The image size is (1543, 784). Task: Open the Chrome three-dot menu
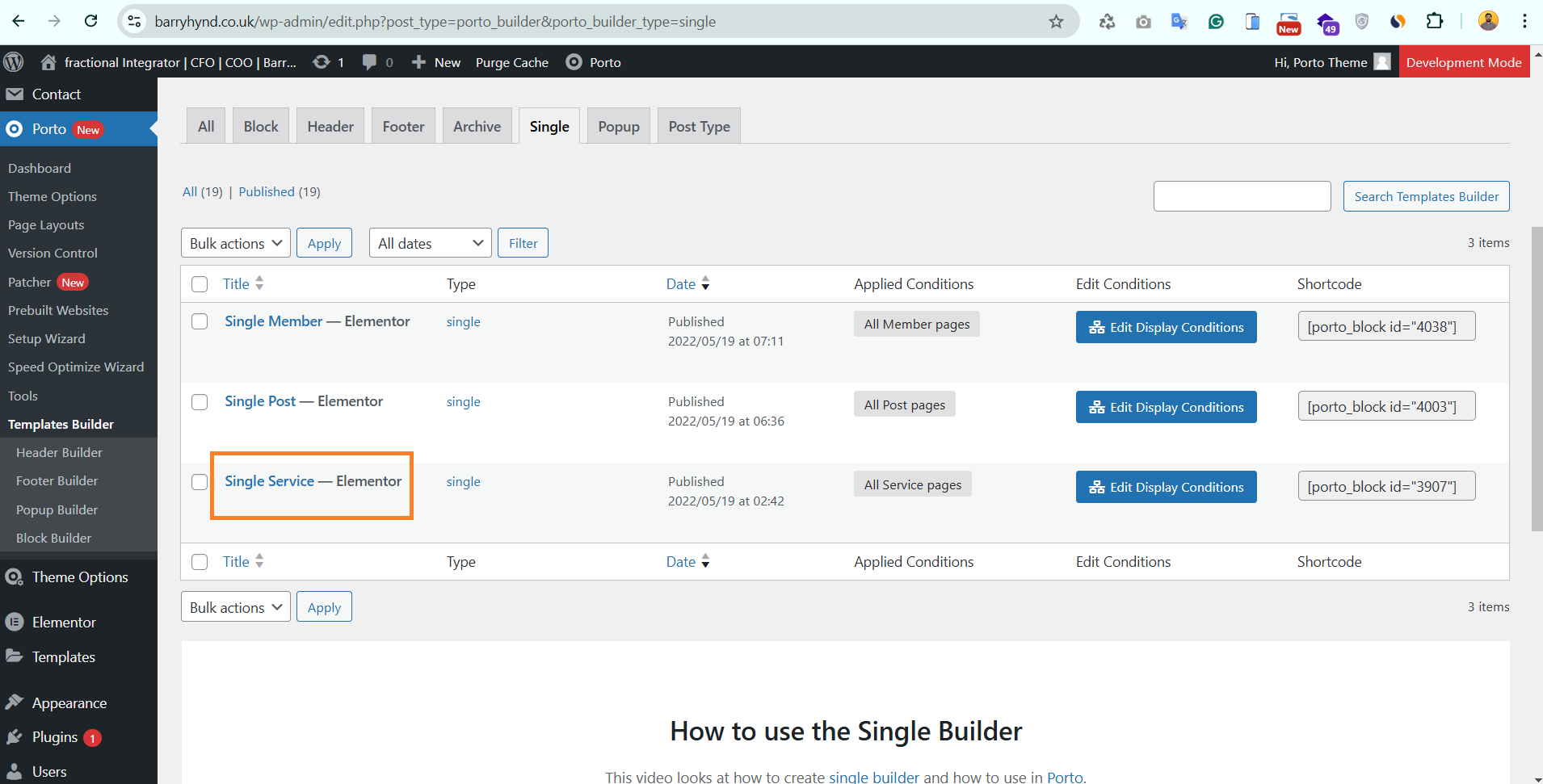[1524, 21]
